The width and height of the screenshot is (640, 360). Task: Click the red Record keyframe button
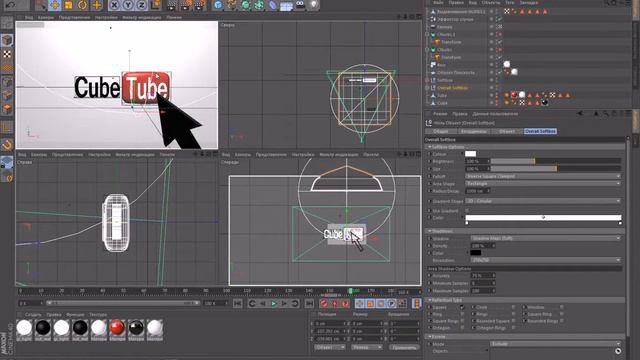point(324,304)
